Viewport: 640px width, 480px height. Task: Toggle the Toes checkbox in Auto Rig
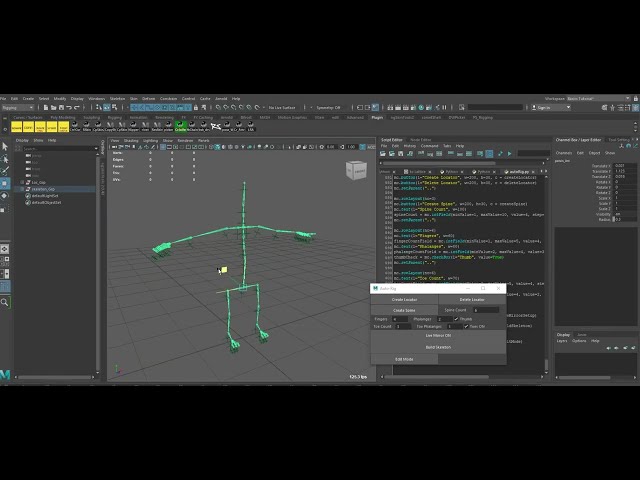(x=466, y=327)
